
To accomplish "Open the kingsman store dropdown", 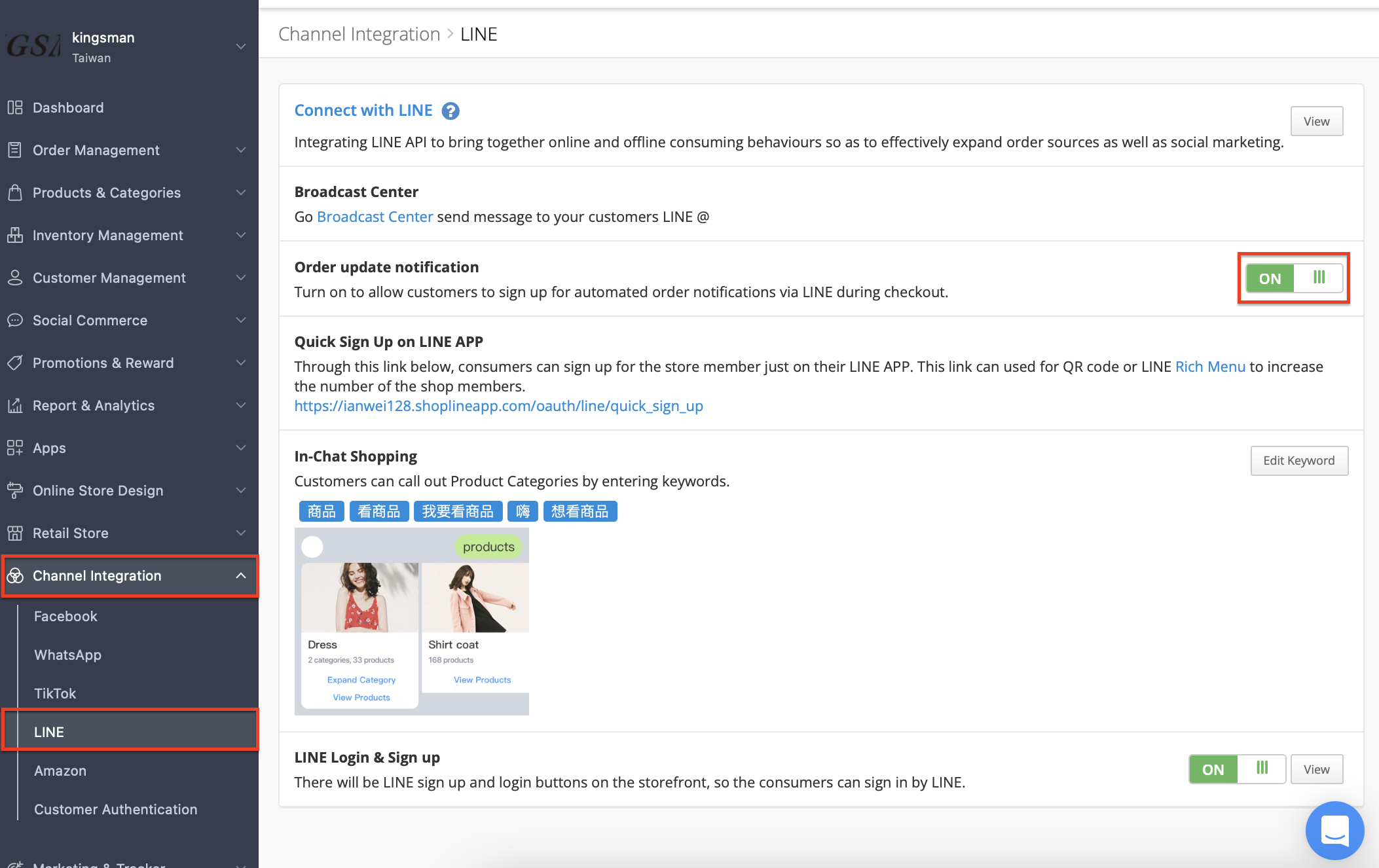I will [x=241, y=46].
